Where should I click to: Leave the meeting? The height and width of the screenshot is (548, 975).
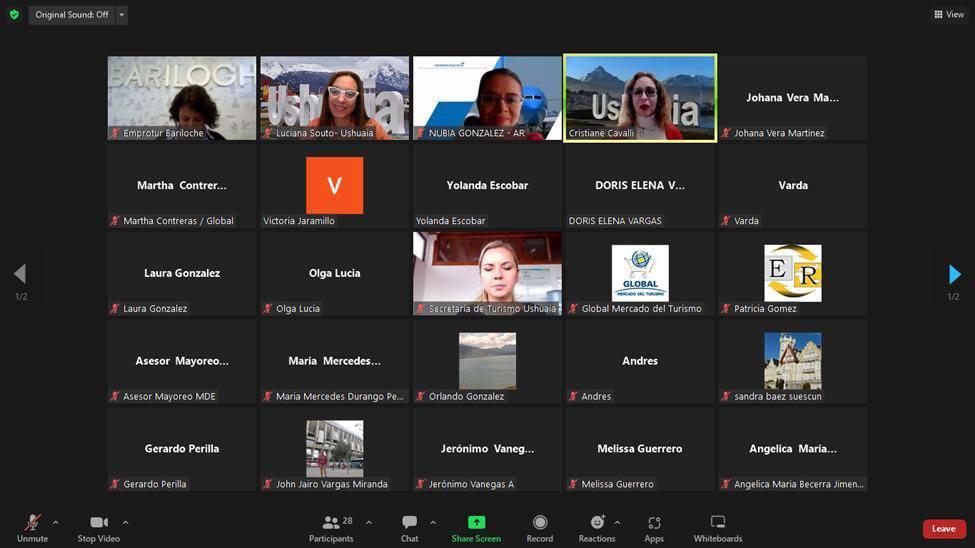coord(943,529)
